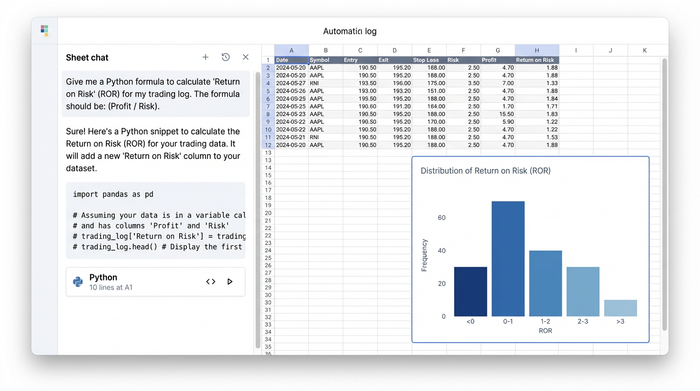
Task: Click the 'Entry' header cell
Action: pos(360,60)
